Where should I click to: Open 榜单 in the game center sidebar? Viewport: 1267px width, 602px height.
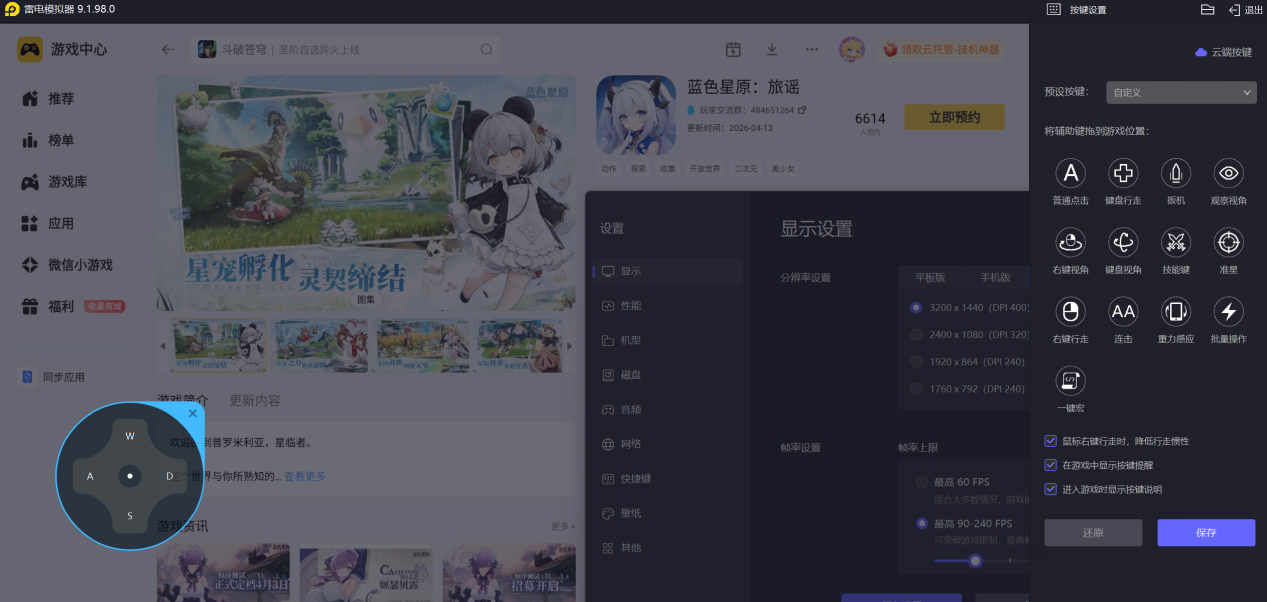coord(61,140)
